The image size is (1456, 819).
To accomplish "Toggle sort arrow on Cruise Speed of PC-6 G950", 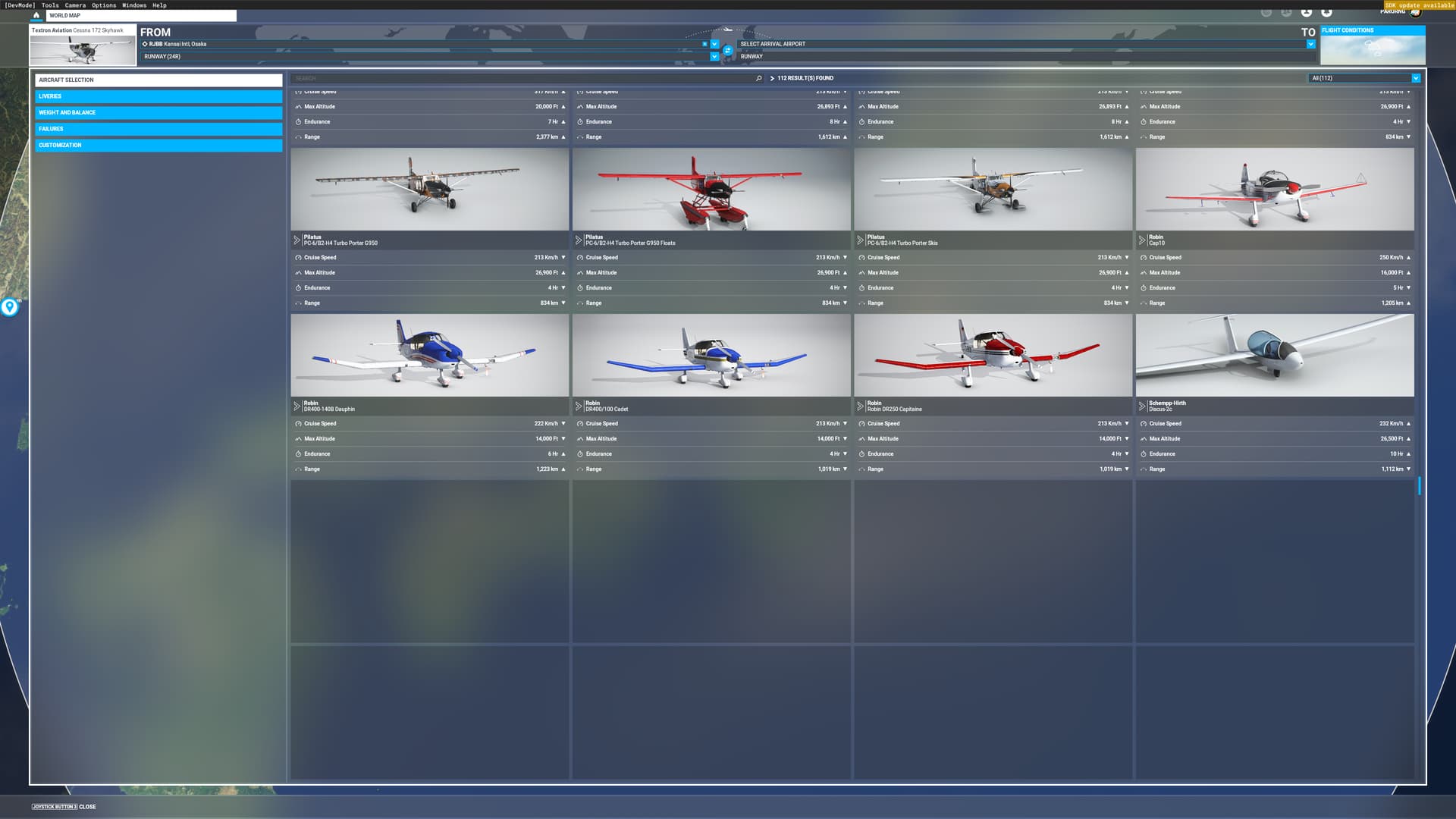I will (563, 257).
